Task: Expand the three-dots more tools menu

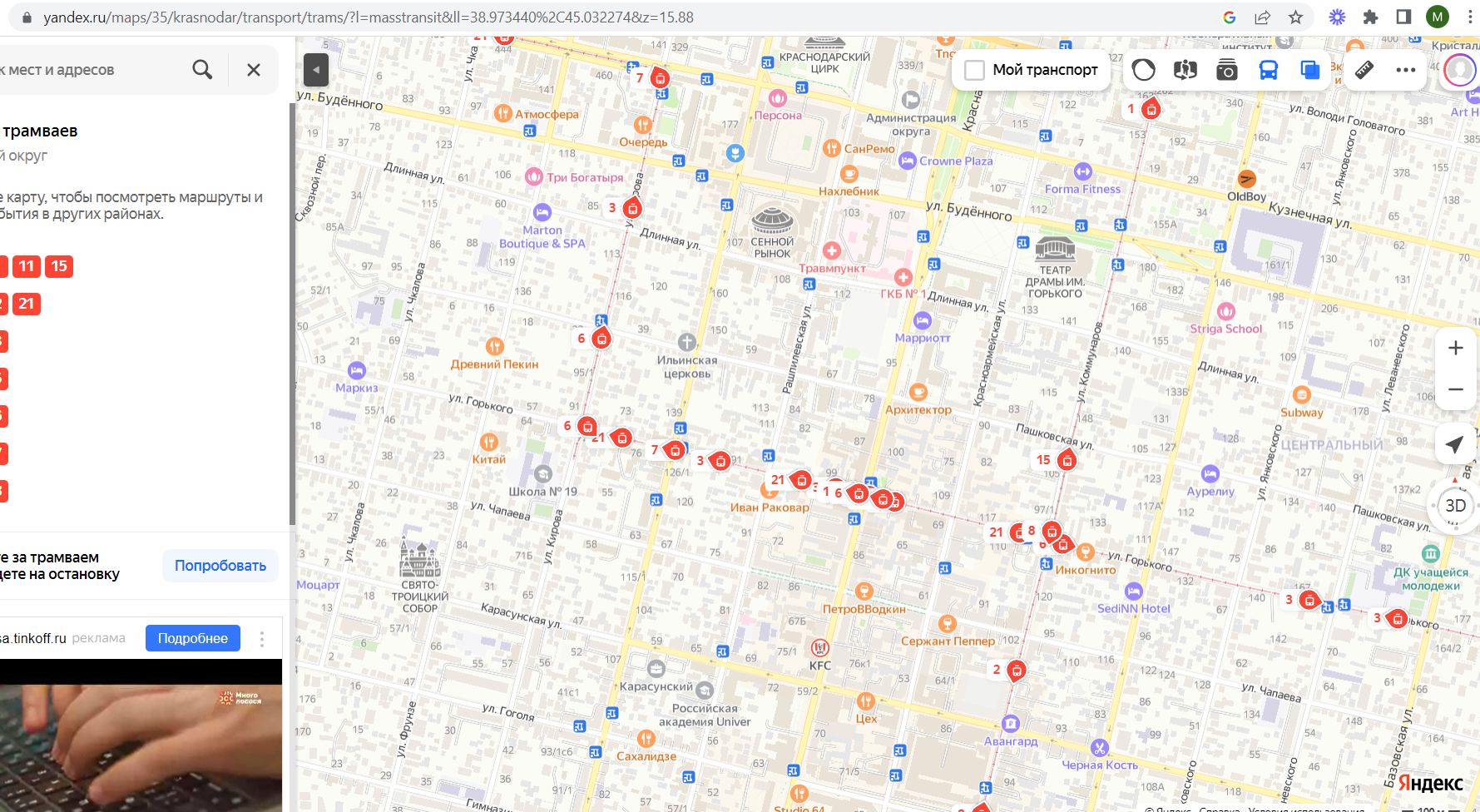Action: [x=1405, y=71]
